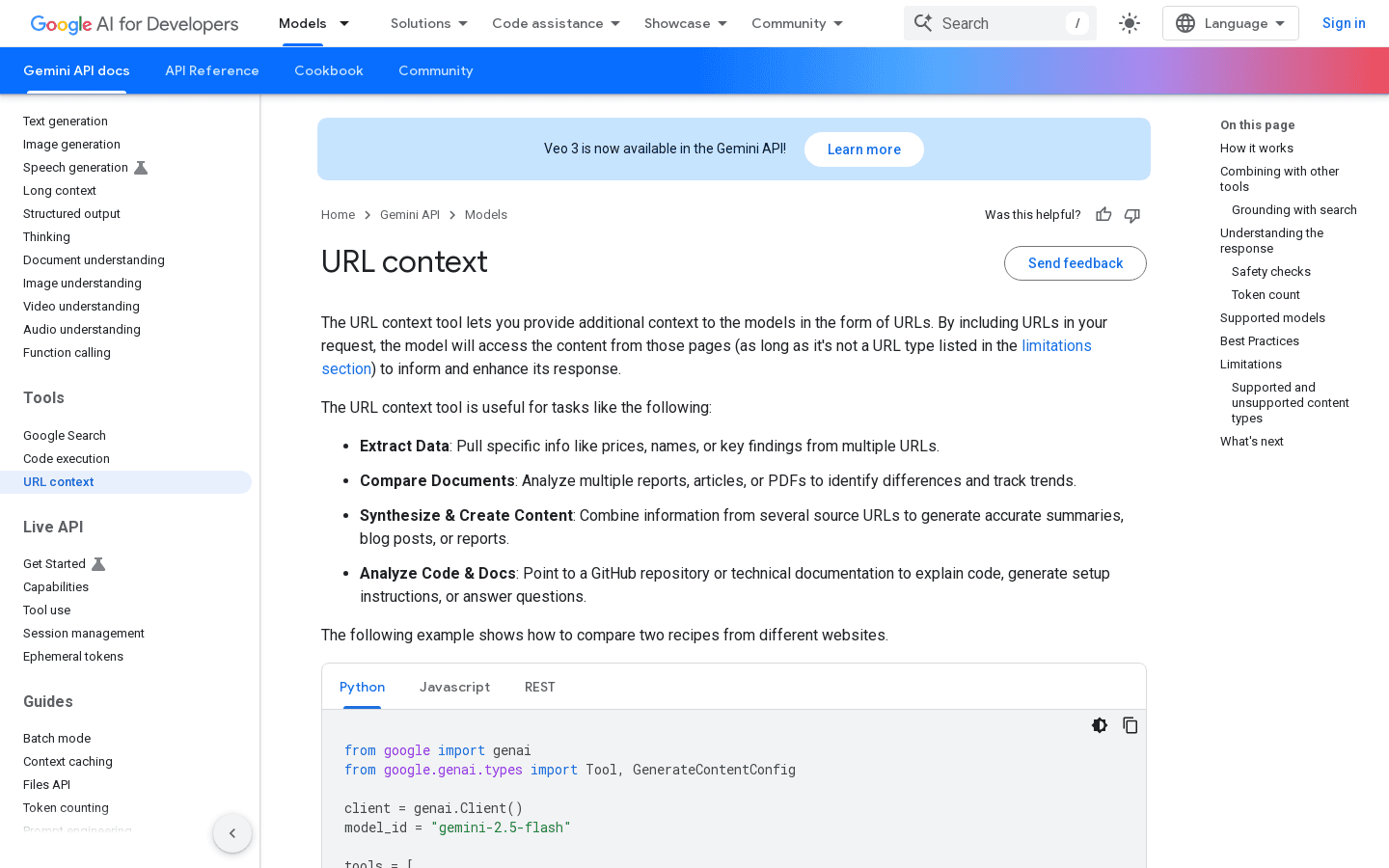The image size is (1389, 868).
Task: Open Files API guide
Action: [x=46, y=785]
